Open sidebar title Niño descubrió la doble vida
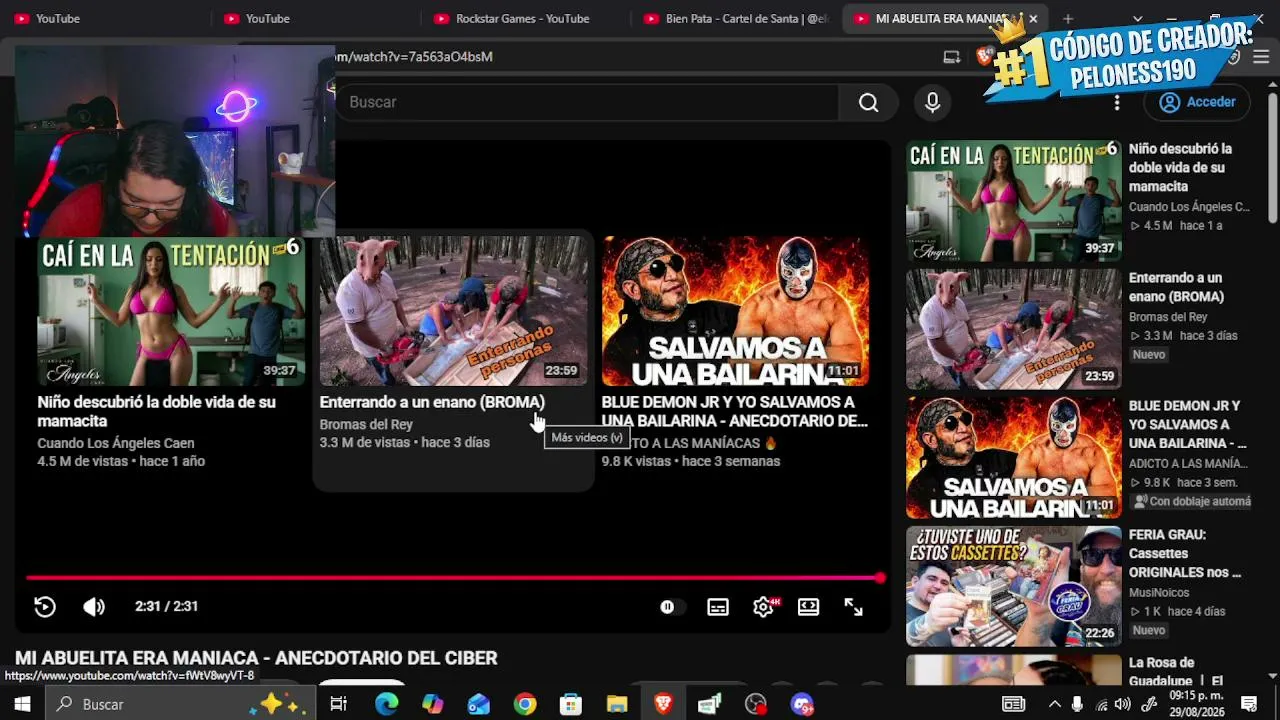The height and width of the screenshot is (720, 1280). pos(1181,167)
